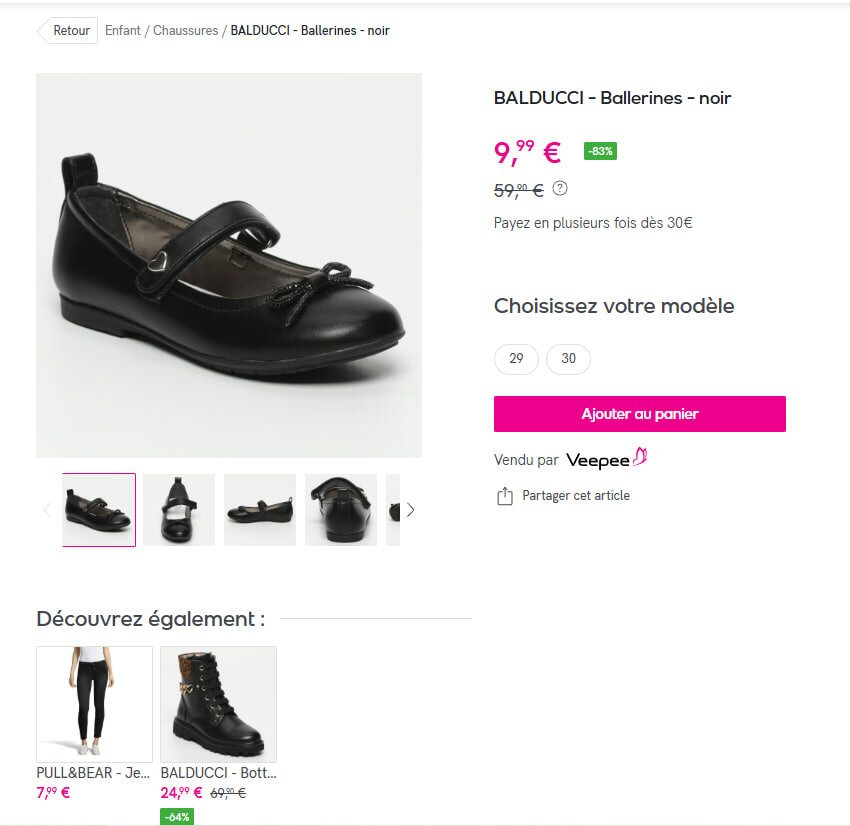850x826 pixels.
Task: Click the Veepee seller logo
Action: (x=607, y=460)
